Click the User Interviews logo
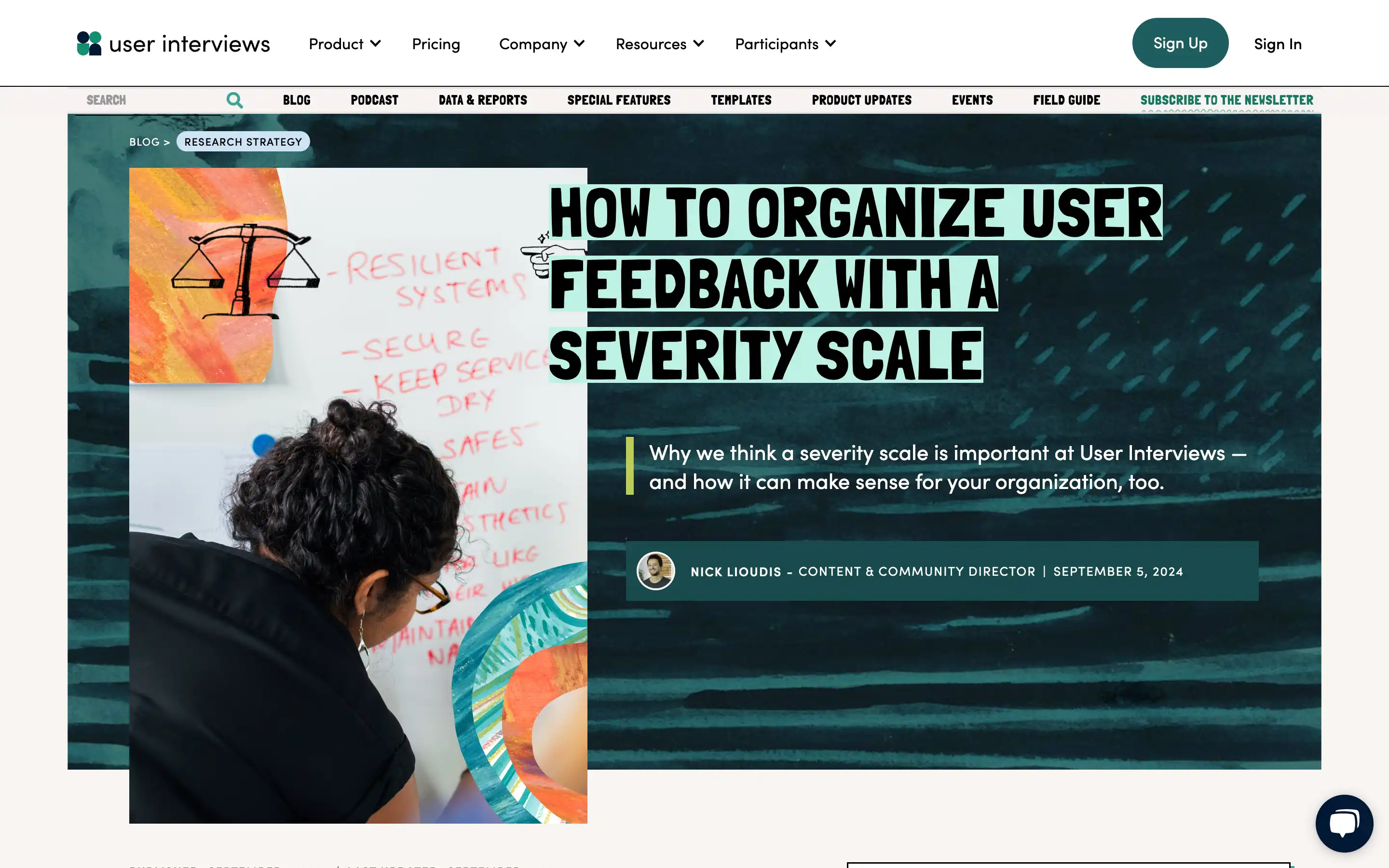Image resolution: width=1389 pixels, height=868 pixels. (x=173, y=43)
